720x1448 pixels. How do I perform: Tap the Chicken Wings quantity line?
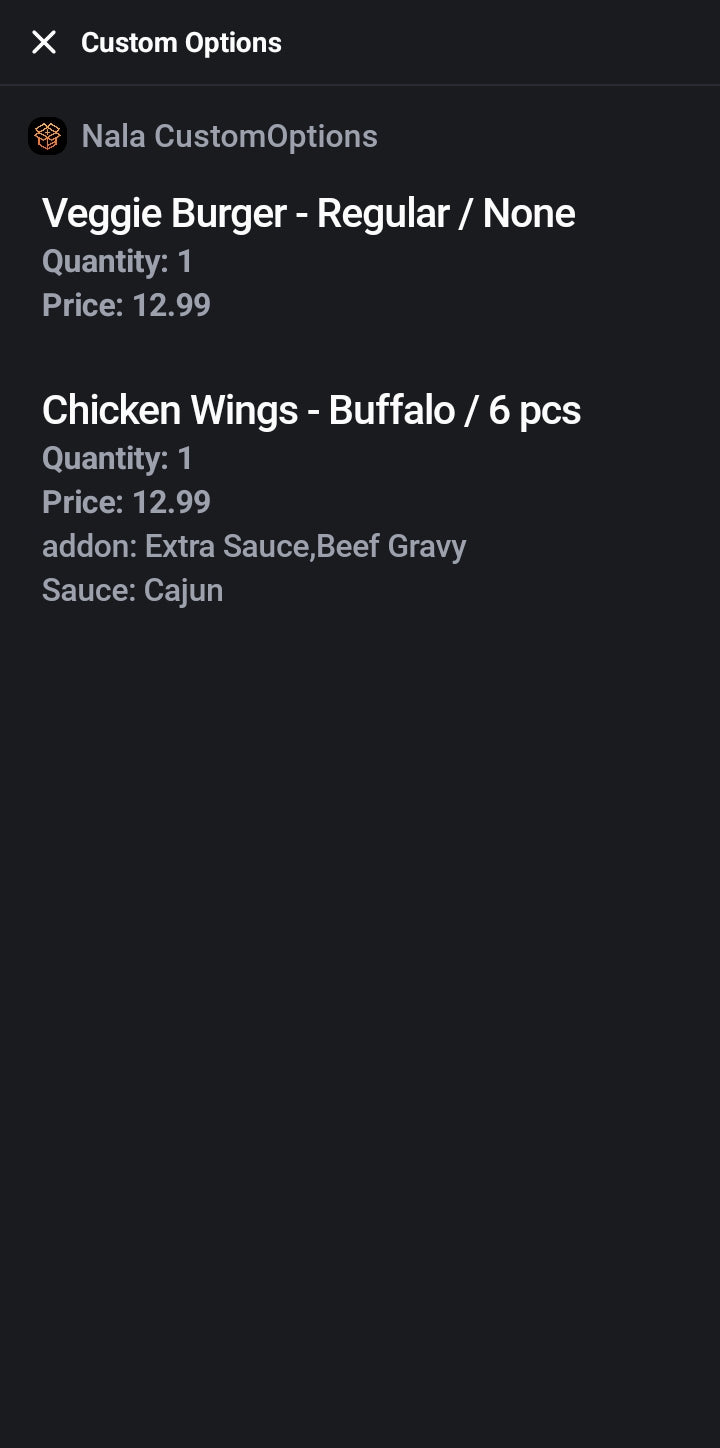coord(117,459)
